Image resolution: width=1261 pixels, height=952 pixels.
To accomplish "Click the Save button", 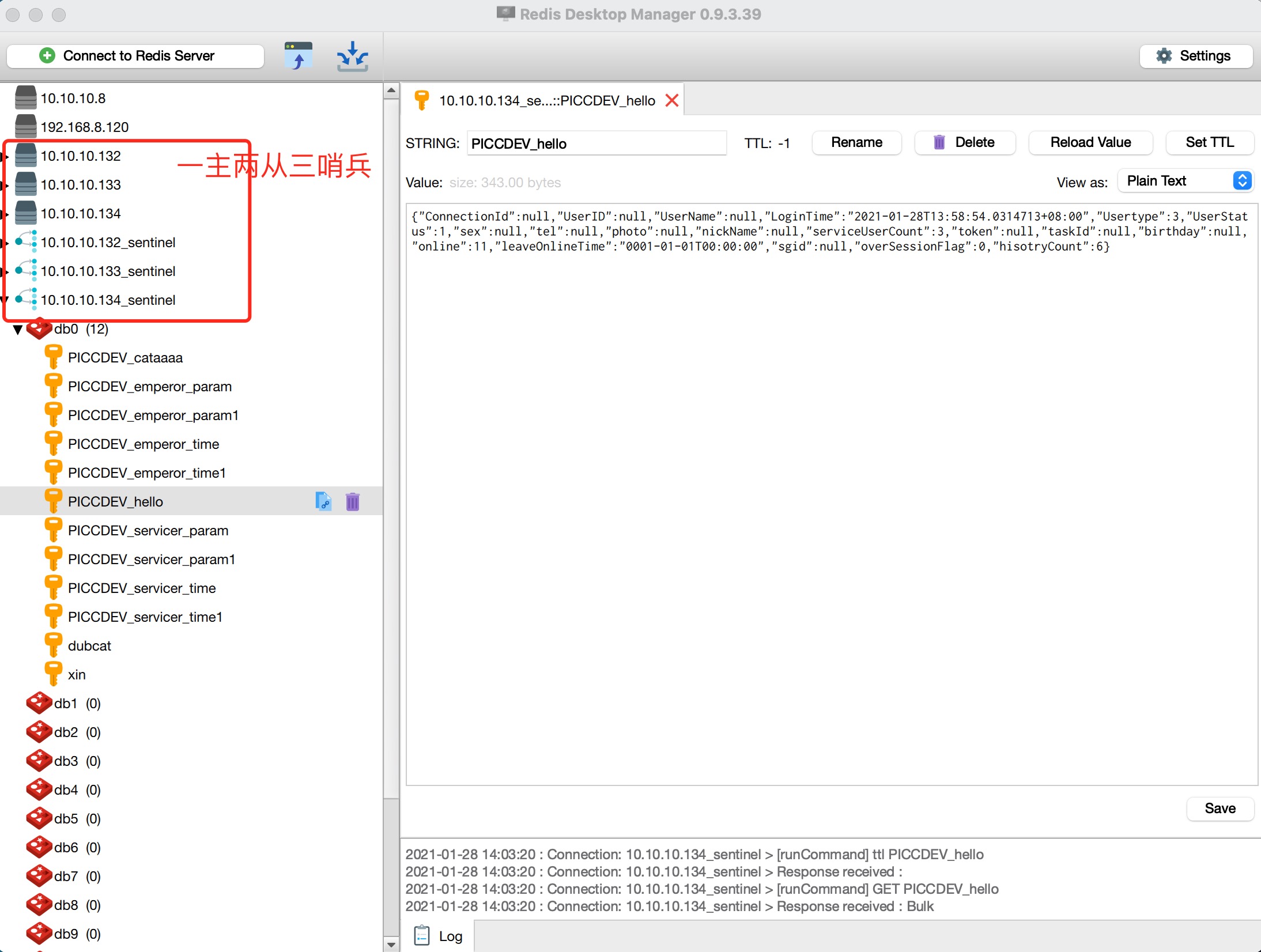I will click(1220, 809).
